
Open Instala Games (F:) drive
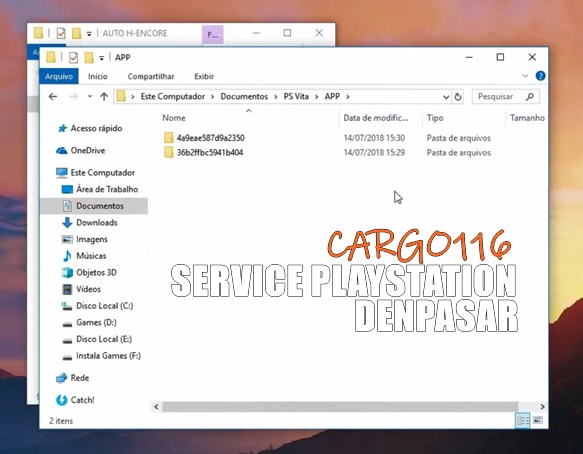click(108, 356)
